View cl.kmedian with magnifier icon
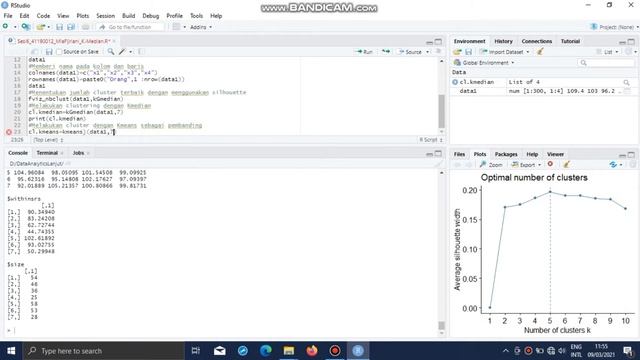 [x=627, y=82]
